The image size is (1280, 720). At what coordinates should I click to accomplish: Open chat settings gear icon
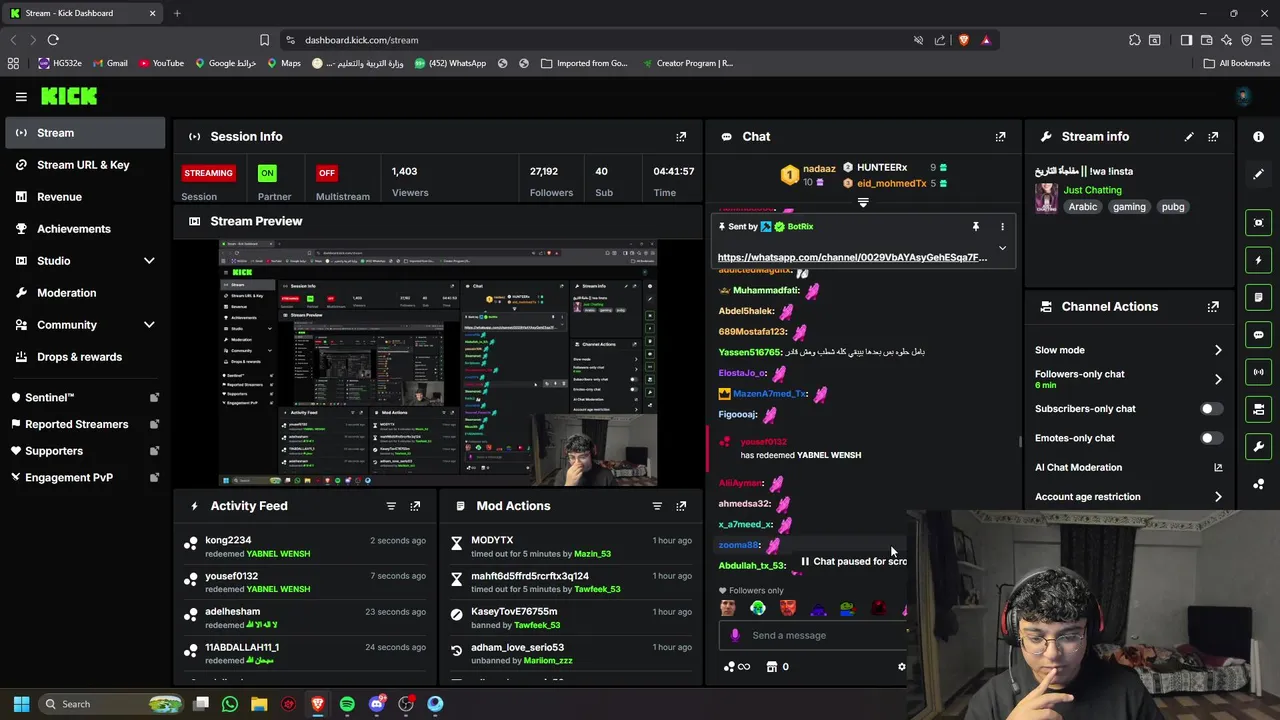pos(901,667)
